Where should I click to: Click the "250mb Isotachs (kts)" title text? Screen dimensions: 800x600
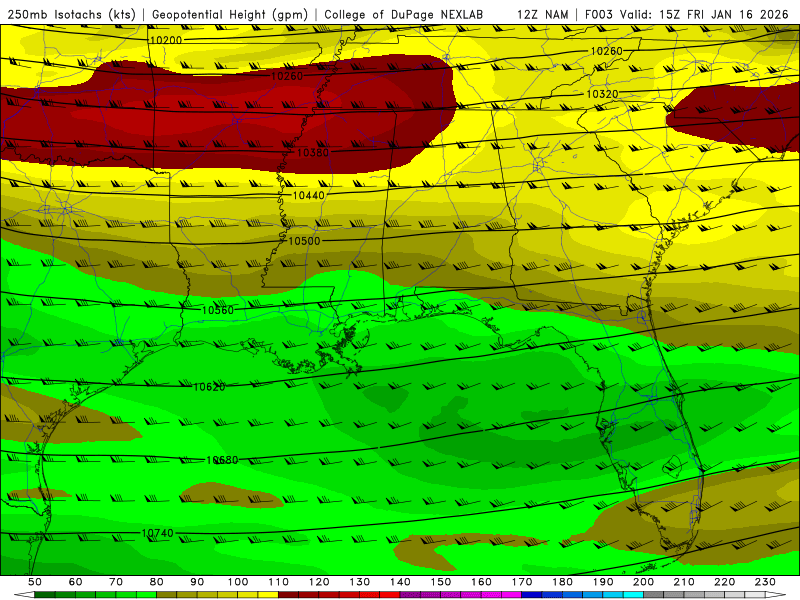pos(71,14)
